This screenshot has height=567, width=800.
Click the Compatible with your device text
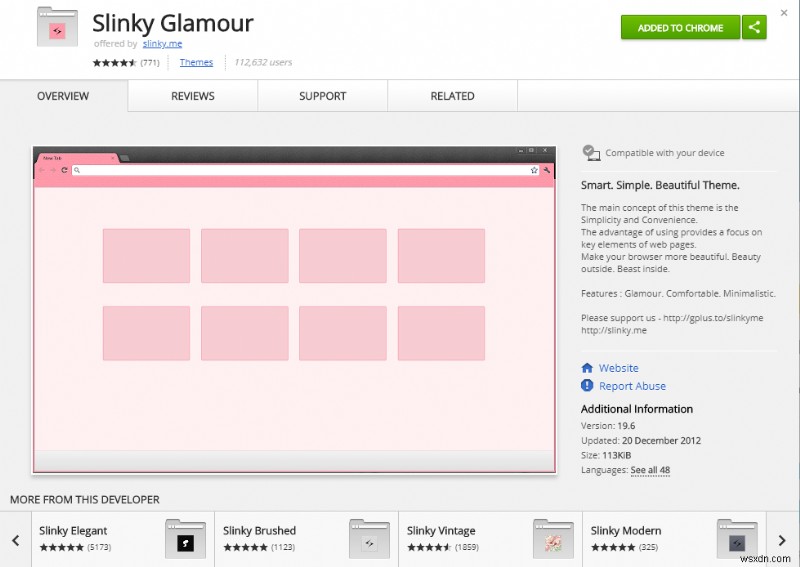click(665, 153)
